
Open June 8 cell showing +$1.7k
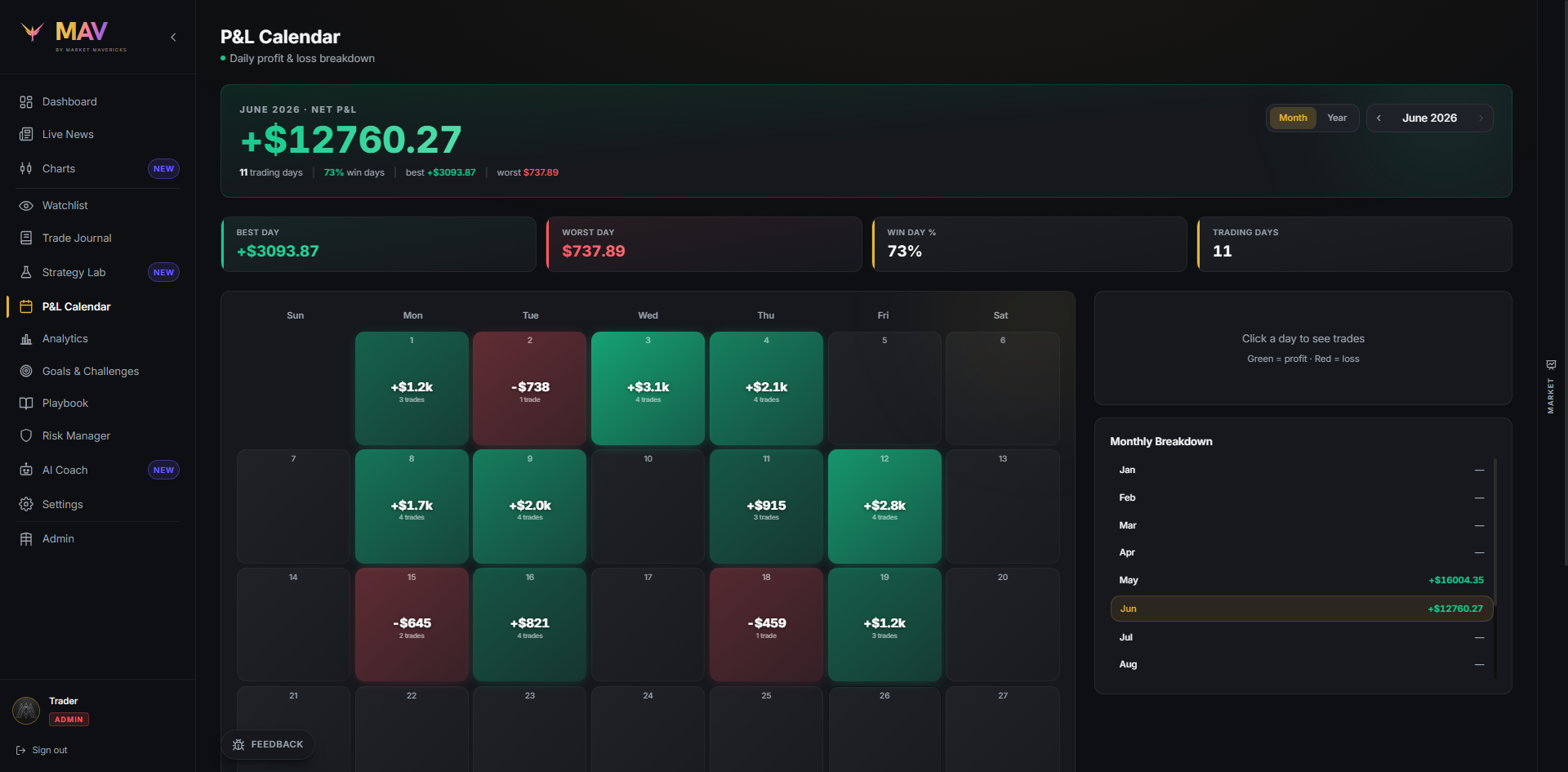pos(412,506)
